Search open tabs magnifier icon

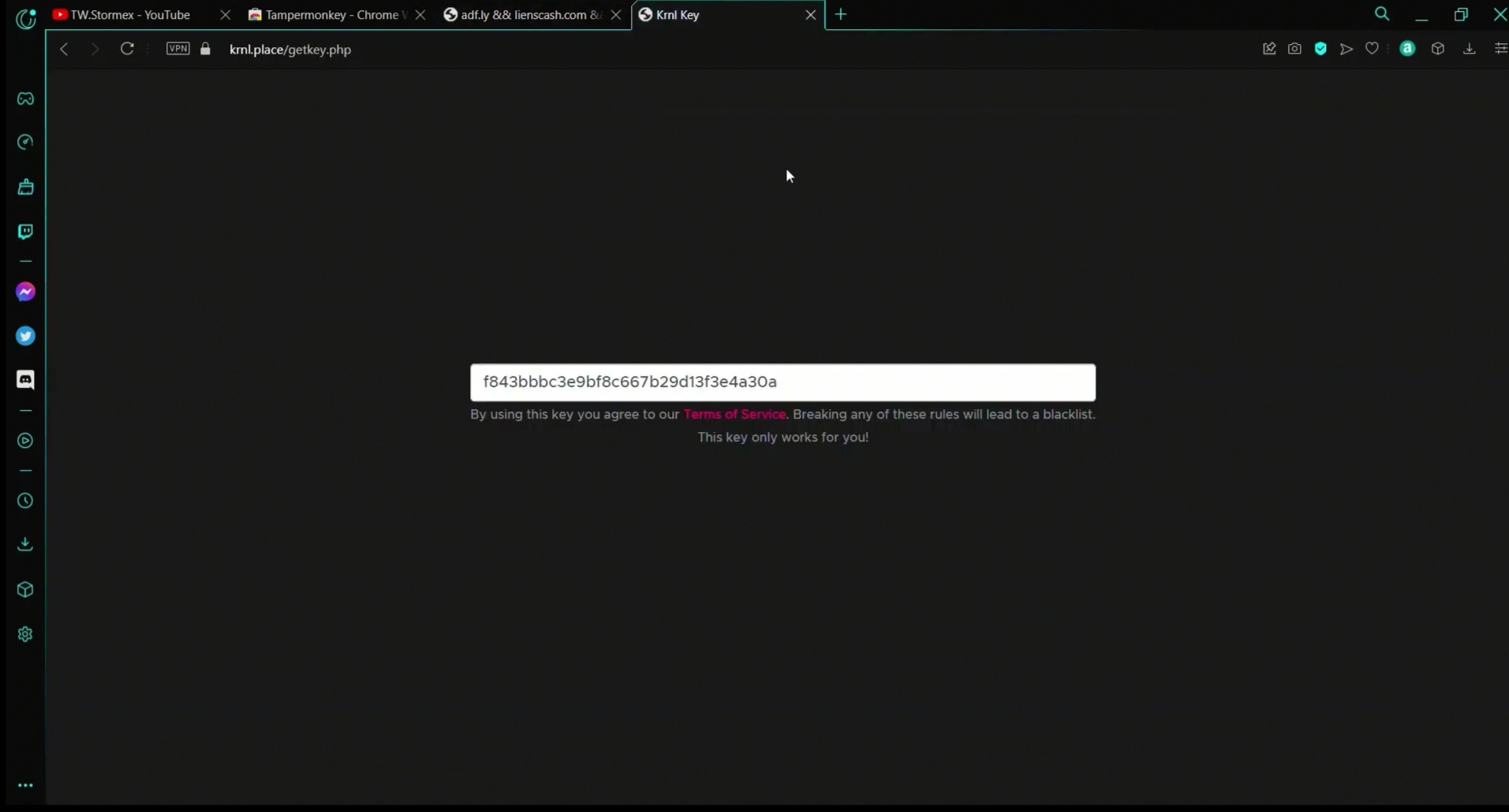click(1382, 14)
